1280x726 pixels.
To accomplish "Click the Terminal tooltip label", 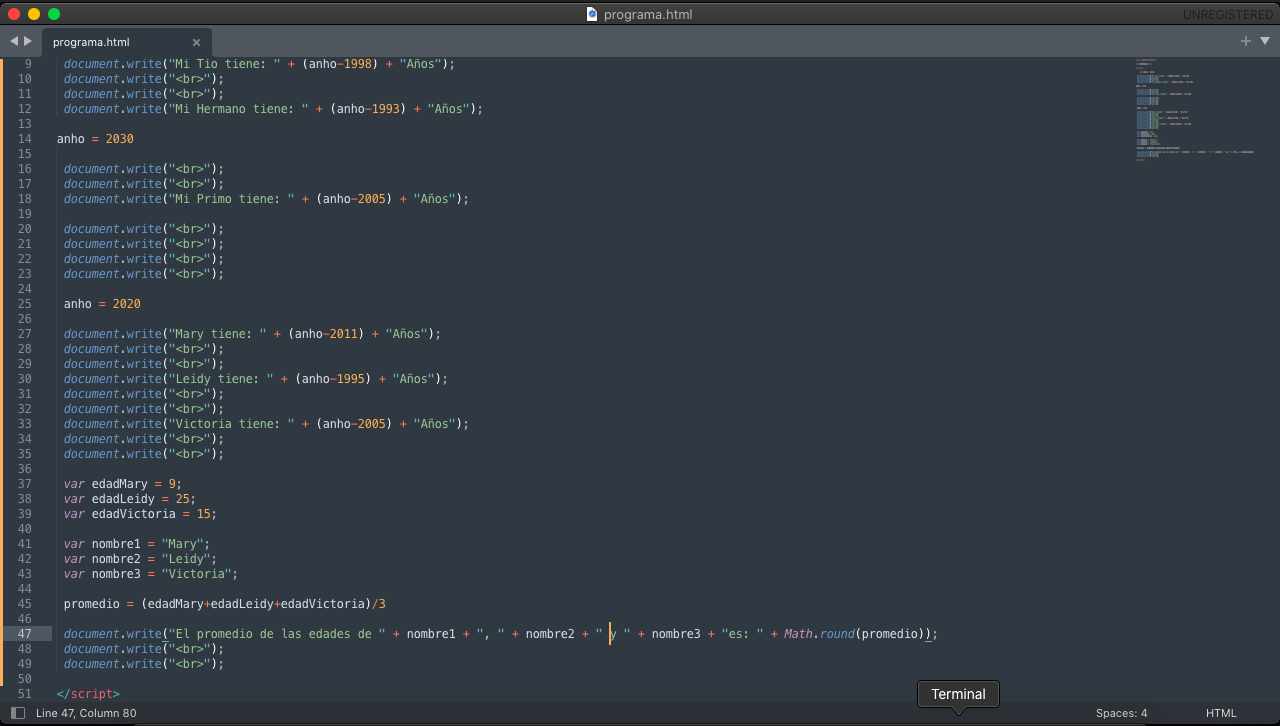I will click(958, 694).
